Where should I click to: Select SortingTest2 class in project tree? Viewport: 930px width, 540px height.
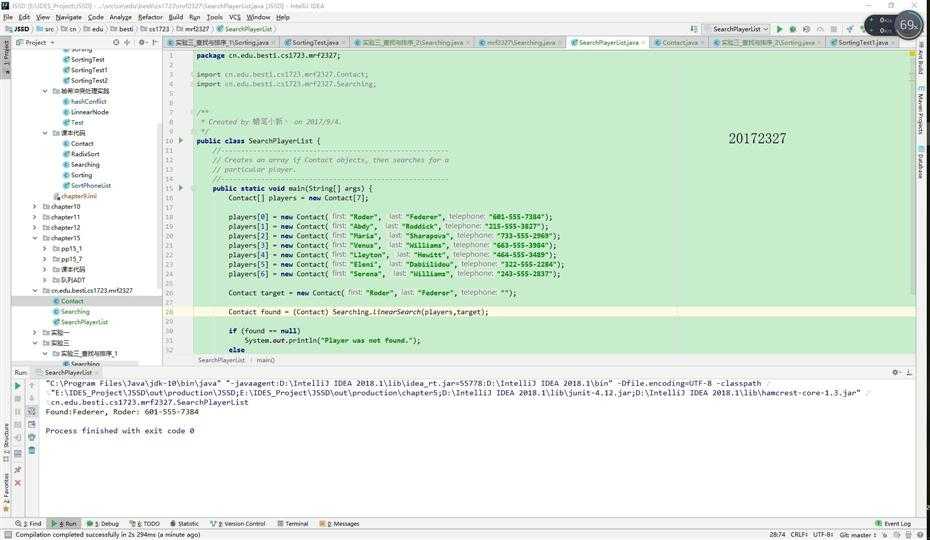[89, 80]
